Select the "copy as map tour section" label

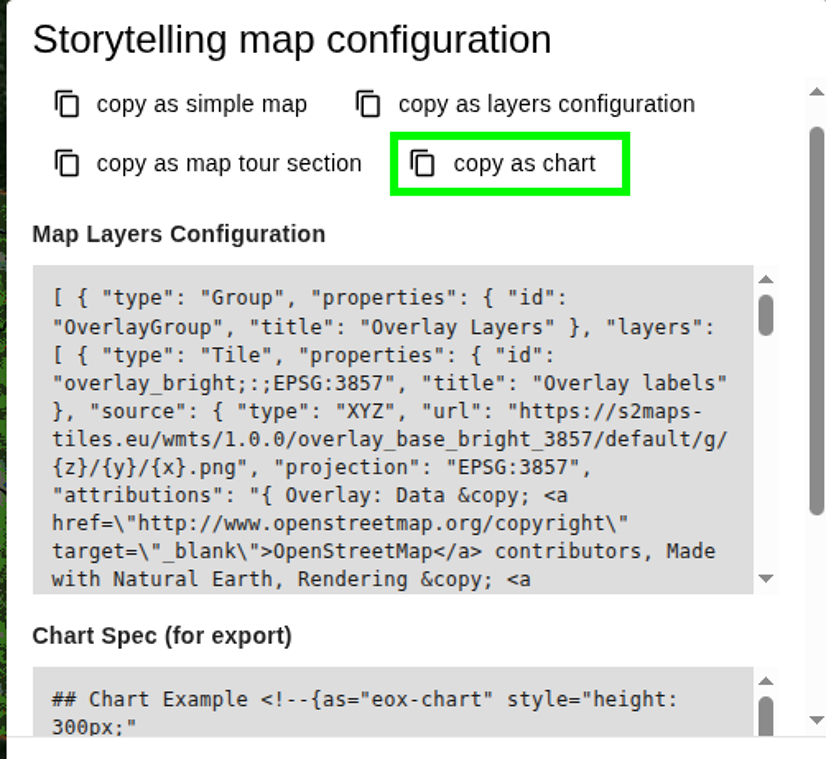point(229,163)
